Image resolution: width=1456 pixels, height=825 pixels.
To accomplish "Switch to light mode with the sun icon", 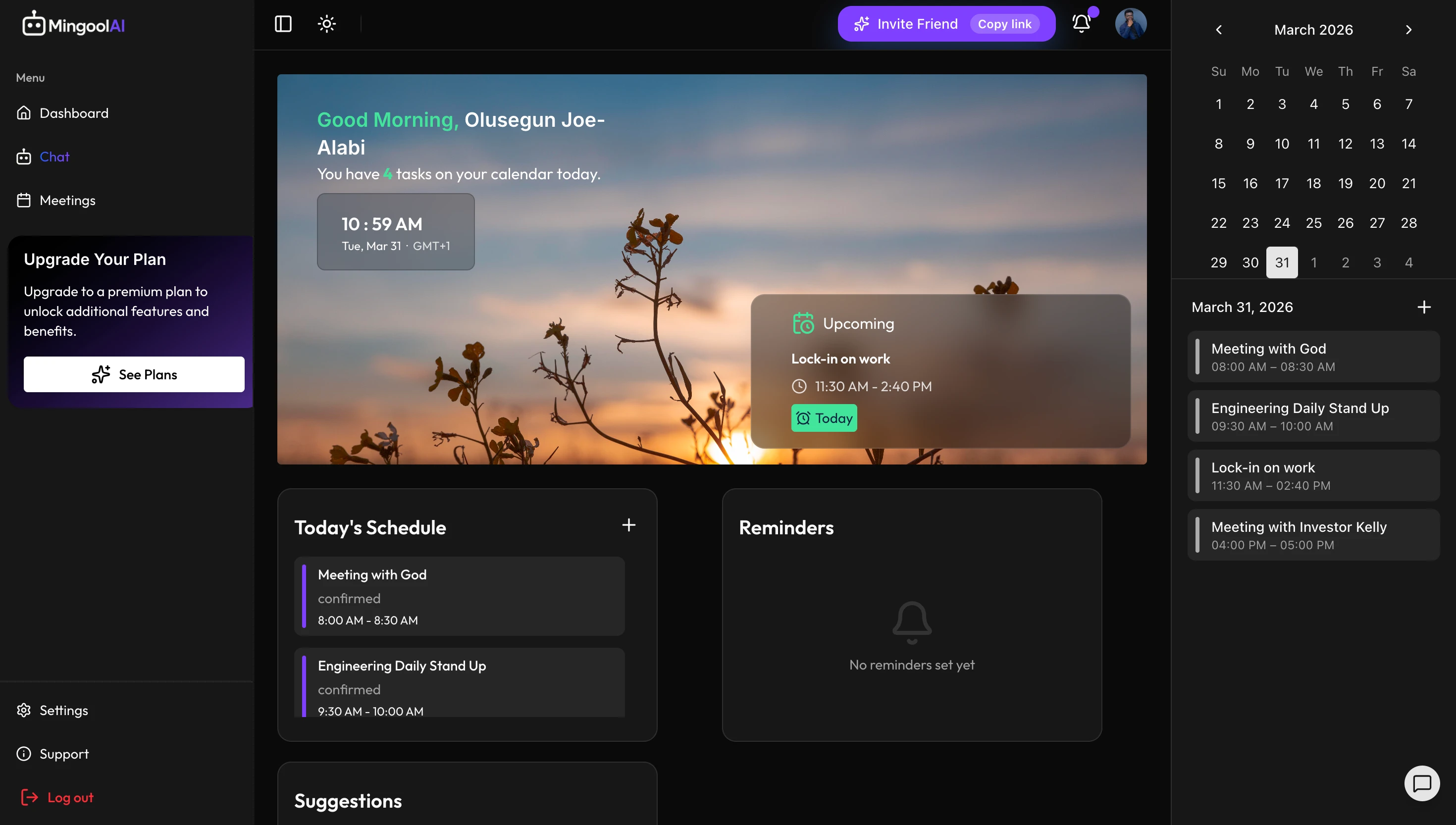I will 327,24.
